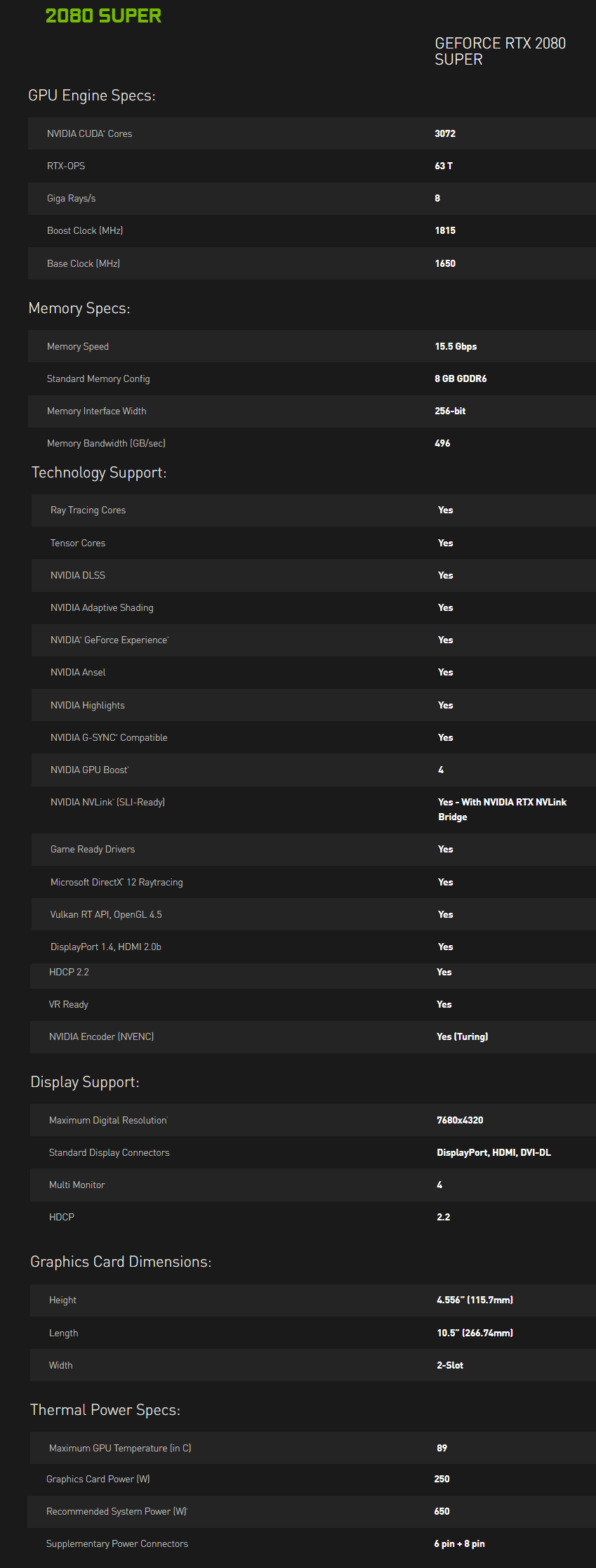Click the Yes (Turing) NVENC value

tap(462, 1036)
